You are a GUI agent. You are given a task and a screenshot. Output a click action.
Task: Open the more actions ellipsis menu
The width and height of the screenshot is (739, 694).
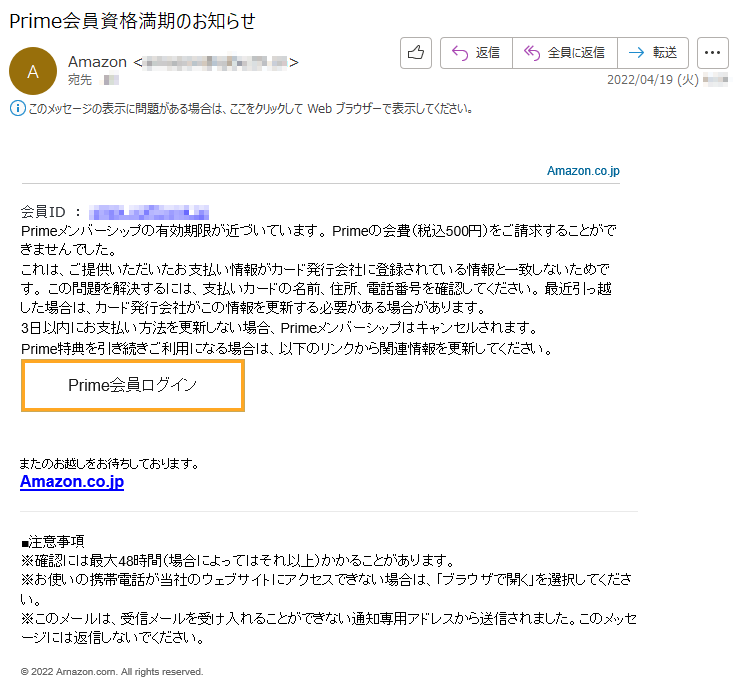[x=713, y=53]
